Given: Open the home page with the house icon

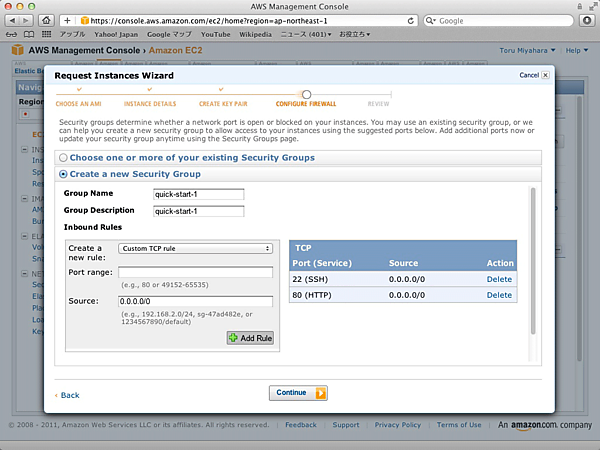Looking at the screenshot, I should tap(46, 20).
